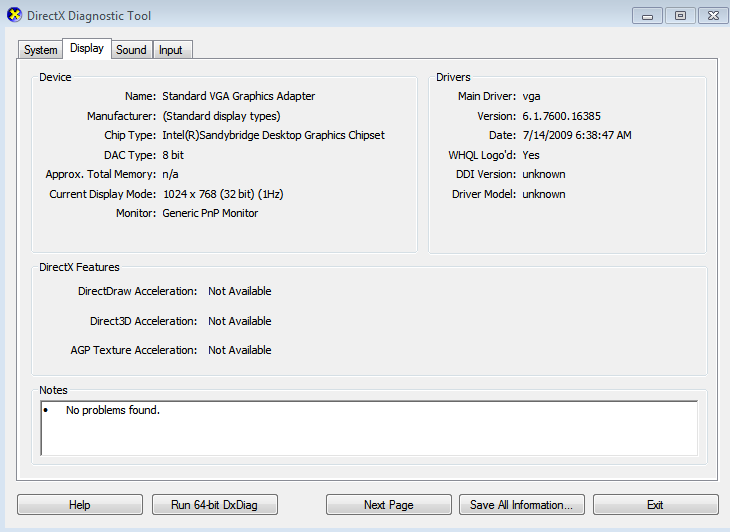Click DirectDraw Acceleration 'Not Available' status

point(240,291)
